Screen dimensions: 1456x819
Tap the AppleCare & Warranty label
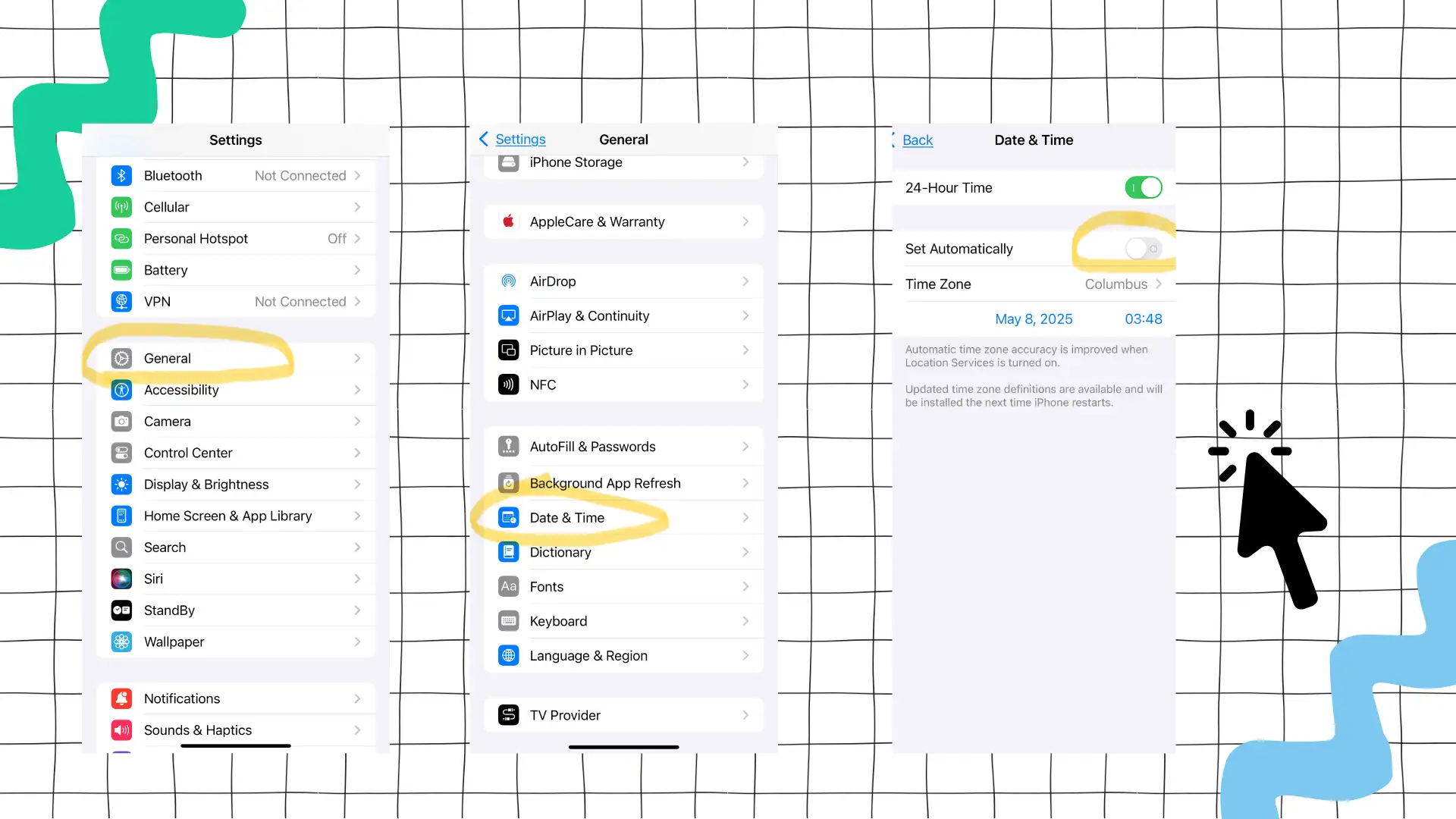(597, 221)
